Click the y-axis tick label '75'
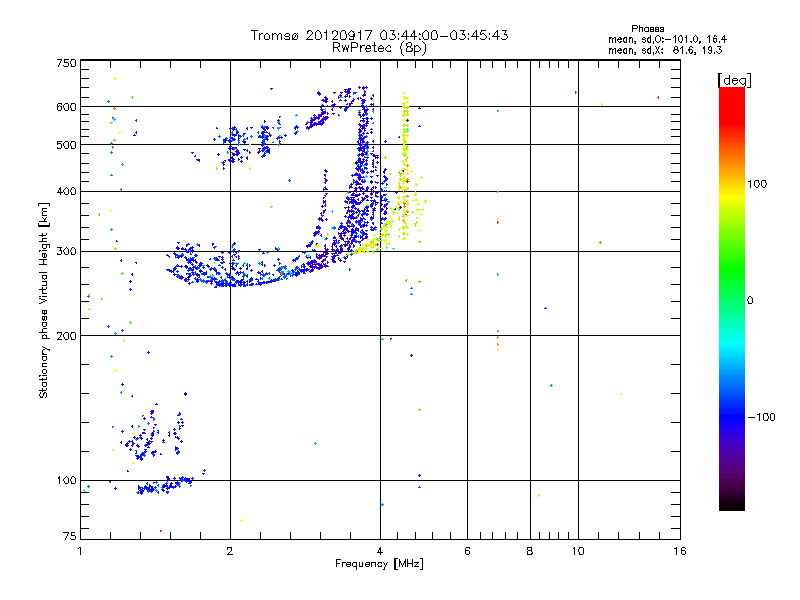The height and width of the screenshot is (600, 800). coord(70,536)
